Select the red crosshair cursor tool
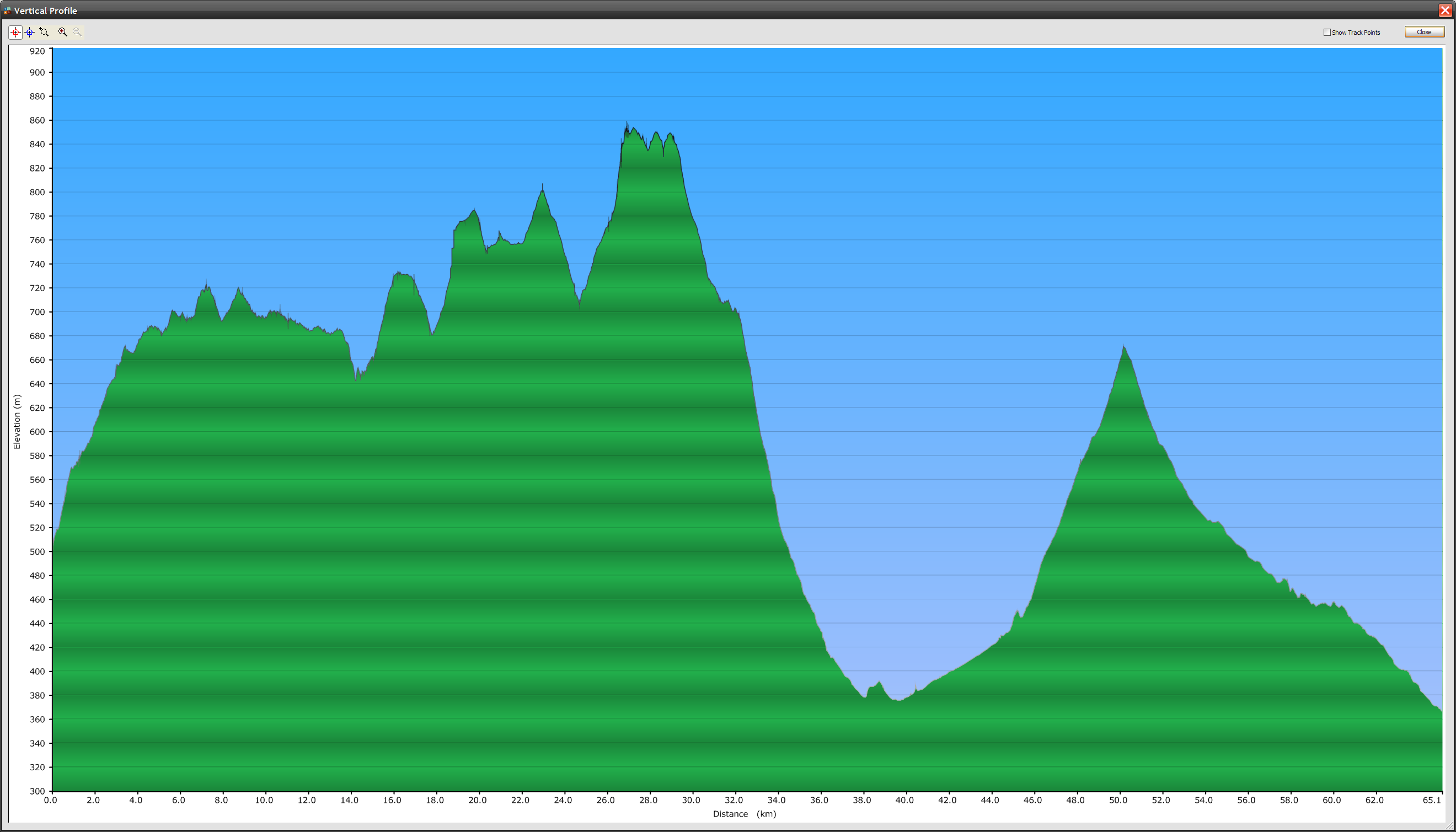Screen dimensions: 1456x832 tap(15, 32)
